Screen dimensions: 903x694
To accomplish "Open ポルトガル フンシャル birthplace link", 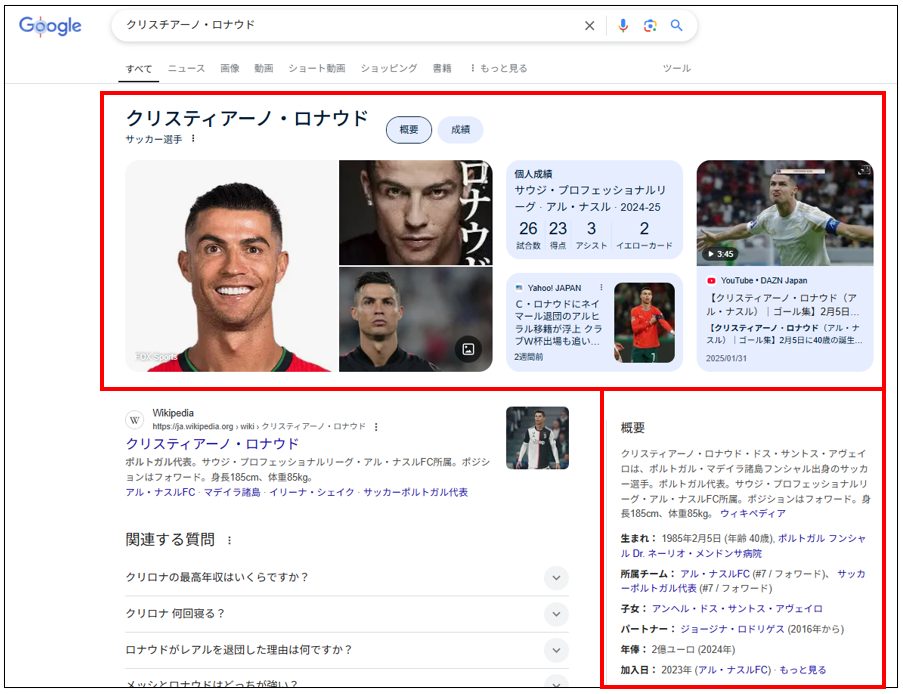I will [822, 538].
